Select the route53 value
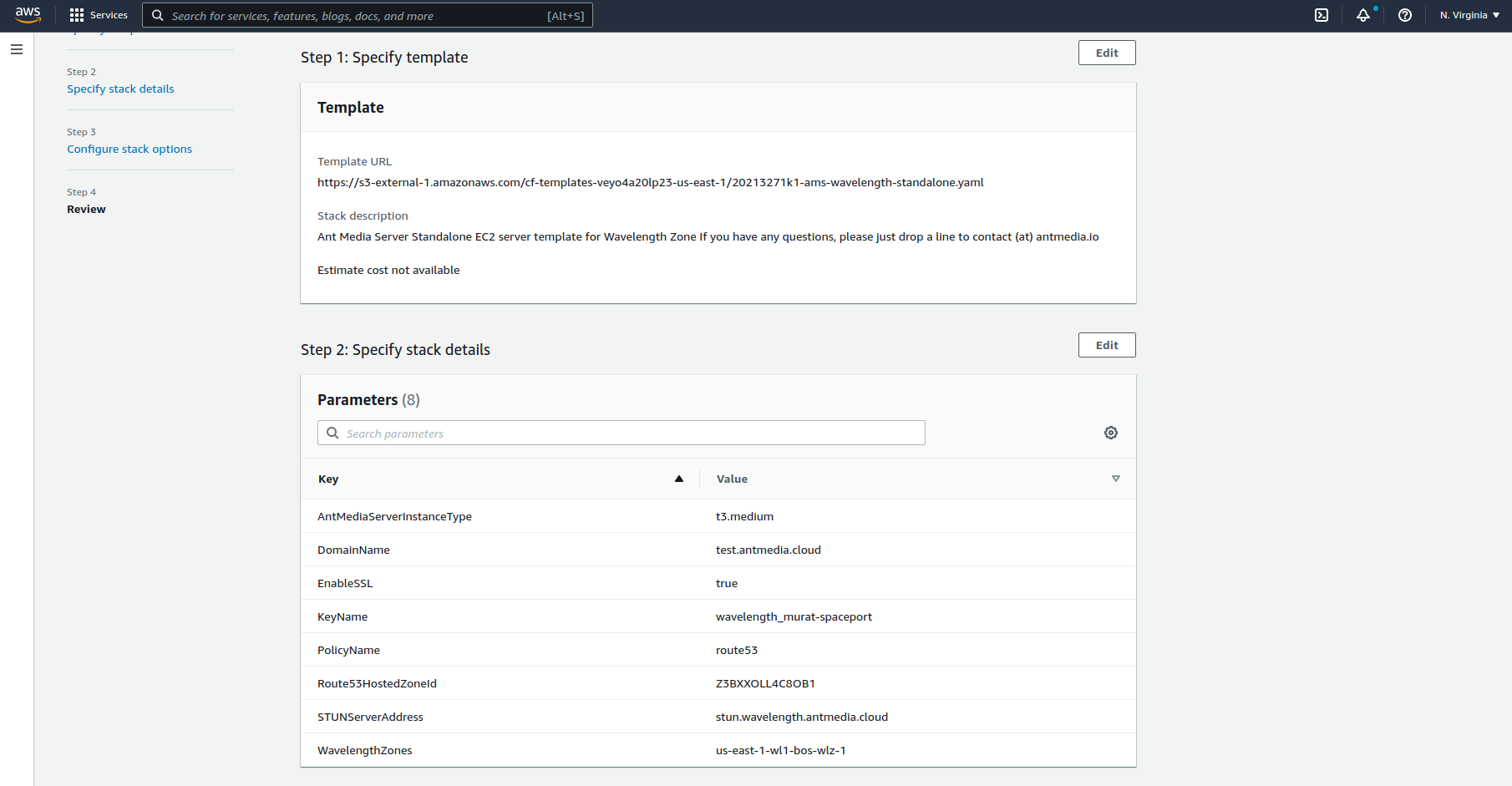Screen dimensions: 1512x786 click(x=737, y=650)
